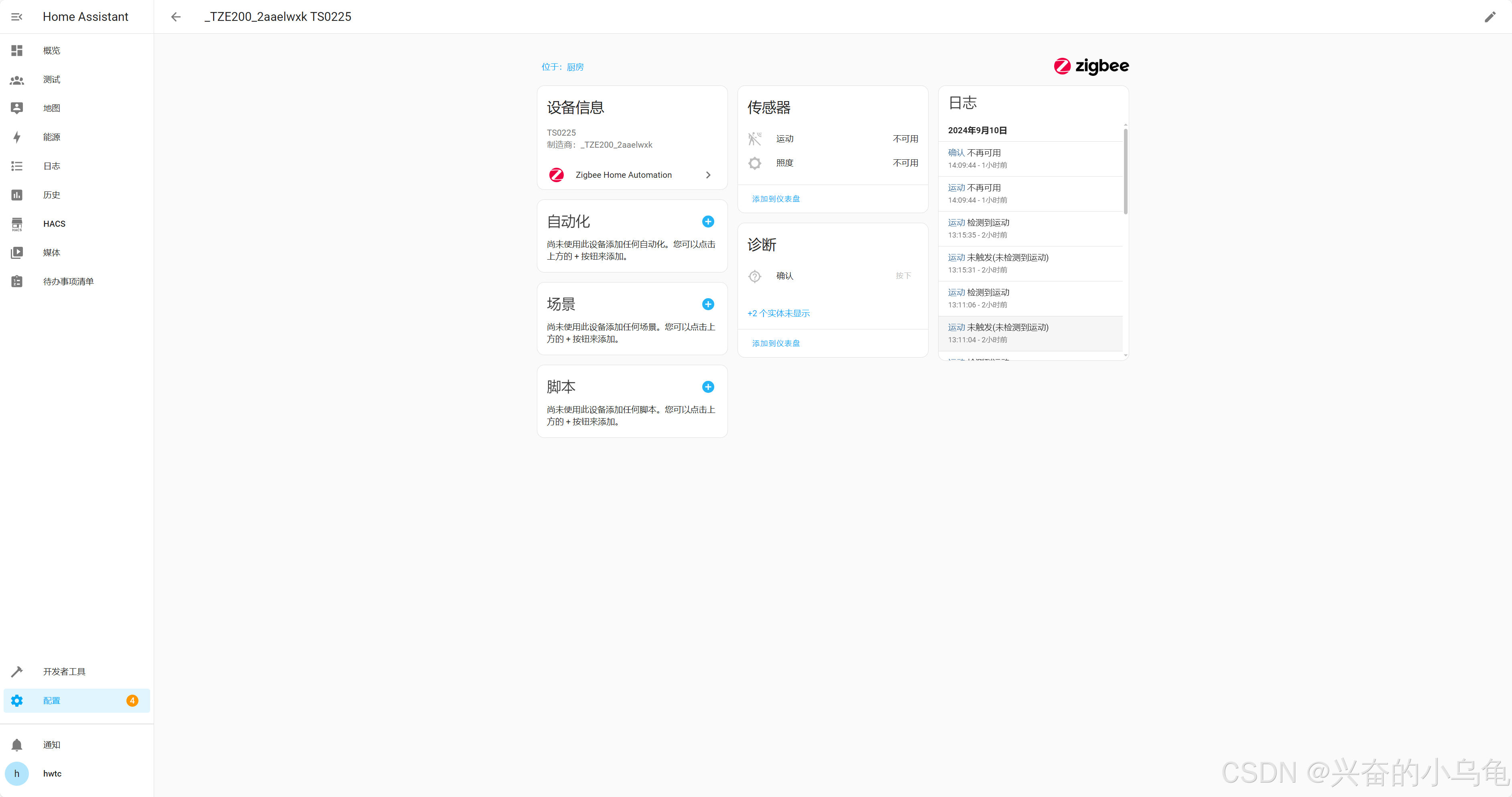Add a new scene with the plus icon
Screen dimensions: 1512x797
click(708, 304)
